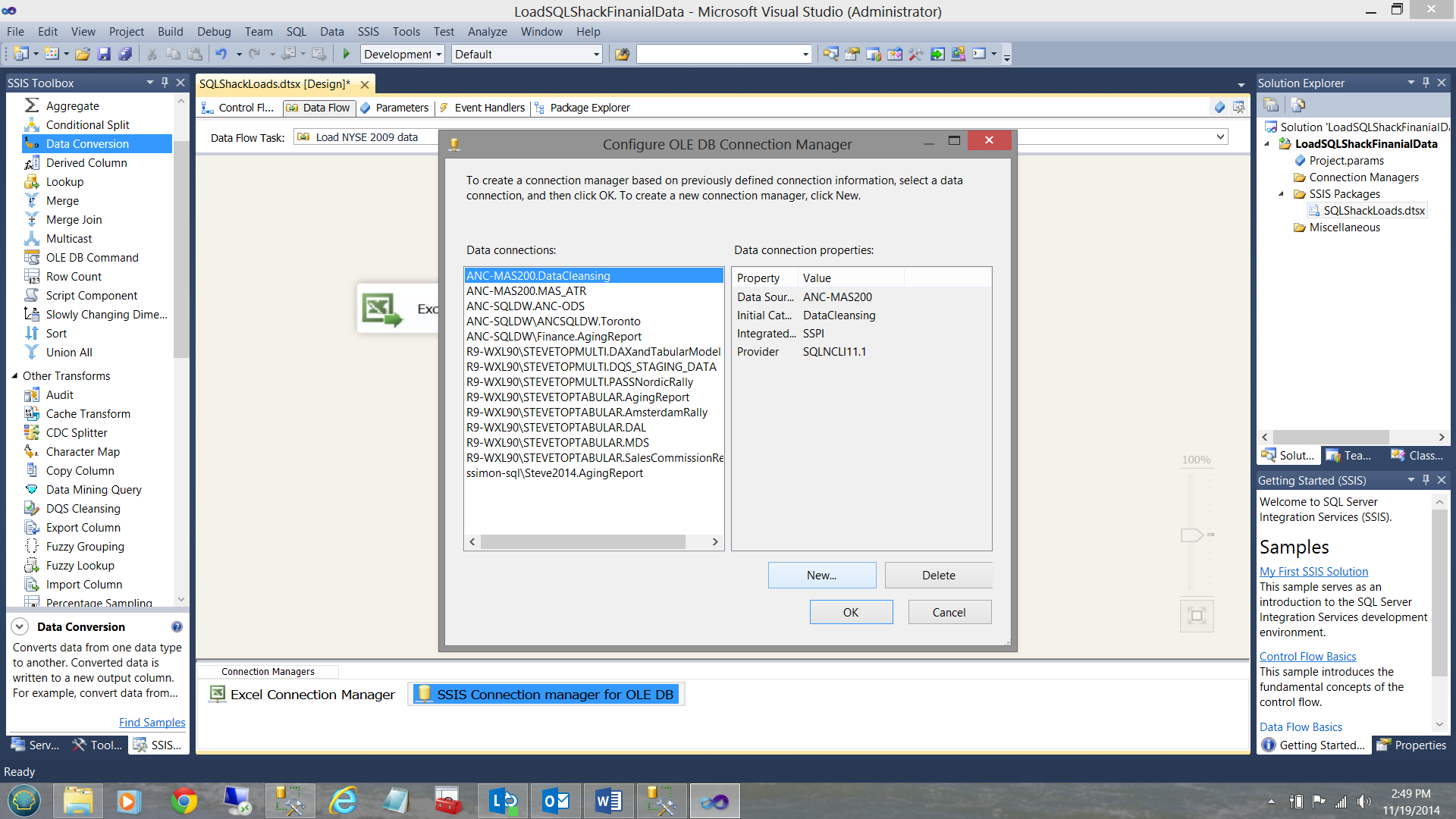1456x819 pixels.
Task: Select Fuzzy Lookup in SSIS Toolbox
Action: coord(80,566)
